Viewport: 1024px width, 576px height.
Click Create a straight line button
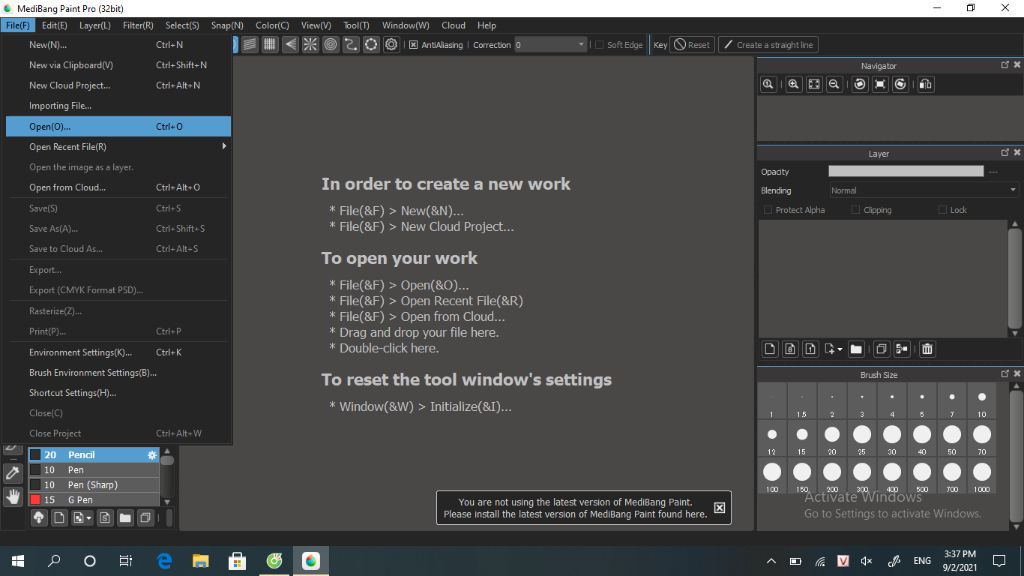coord(769,44)
